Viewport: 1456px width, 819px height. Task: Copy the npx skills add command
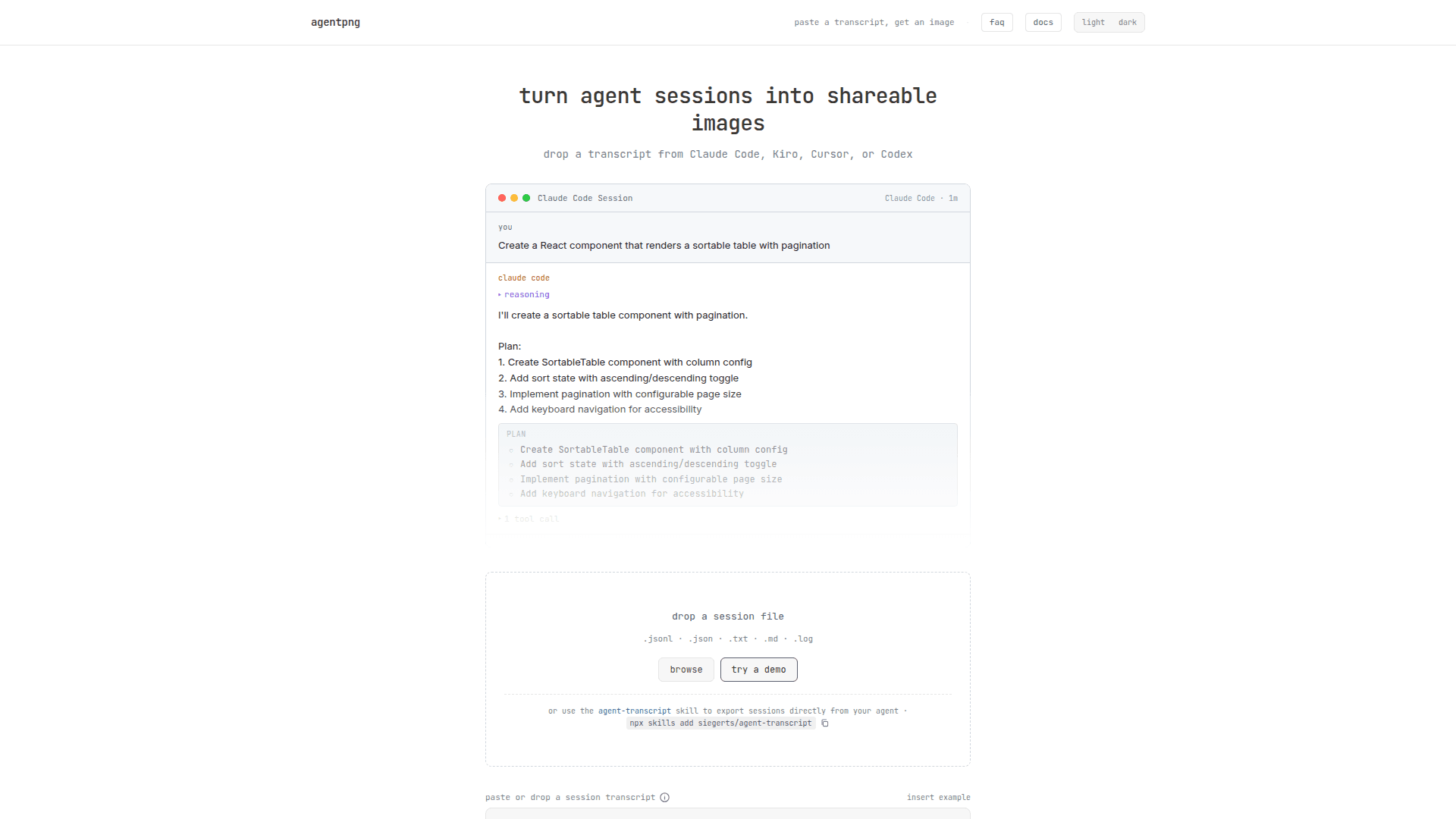825,723
